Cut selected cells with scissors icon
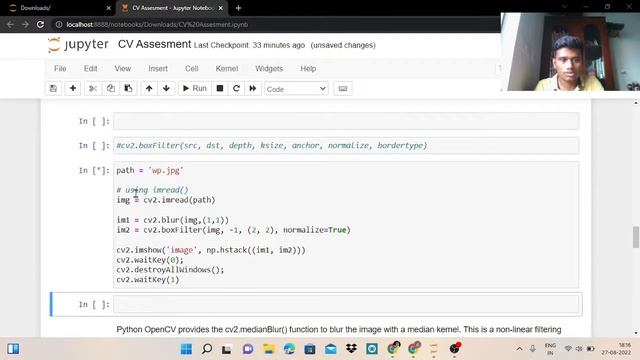640x360 pixels. tap(93, 89)
